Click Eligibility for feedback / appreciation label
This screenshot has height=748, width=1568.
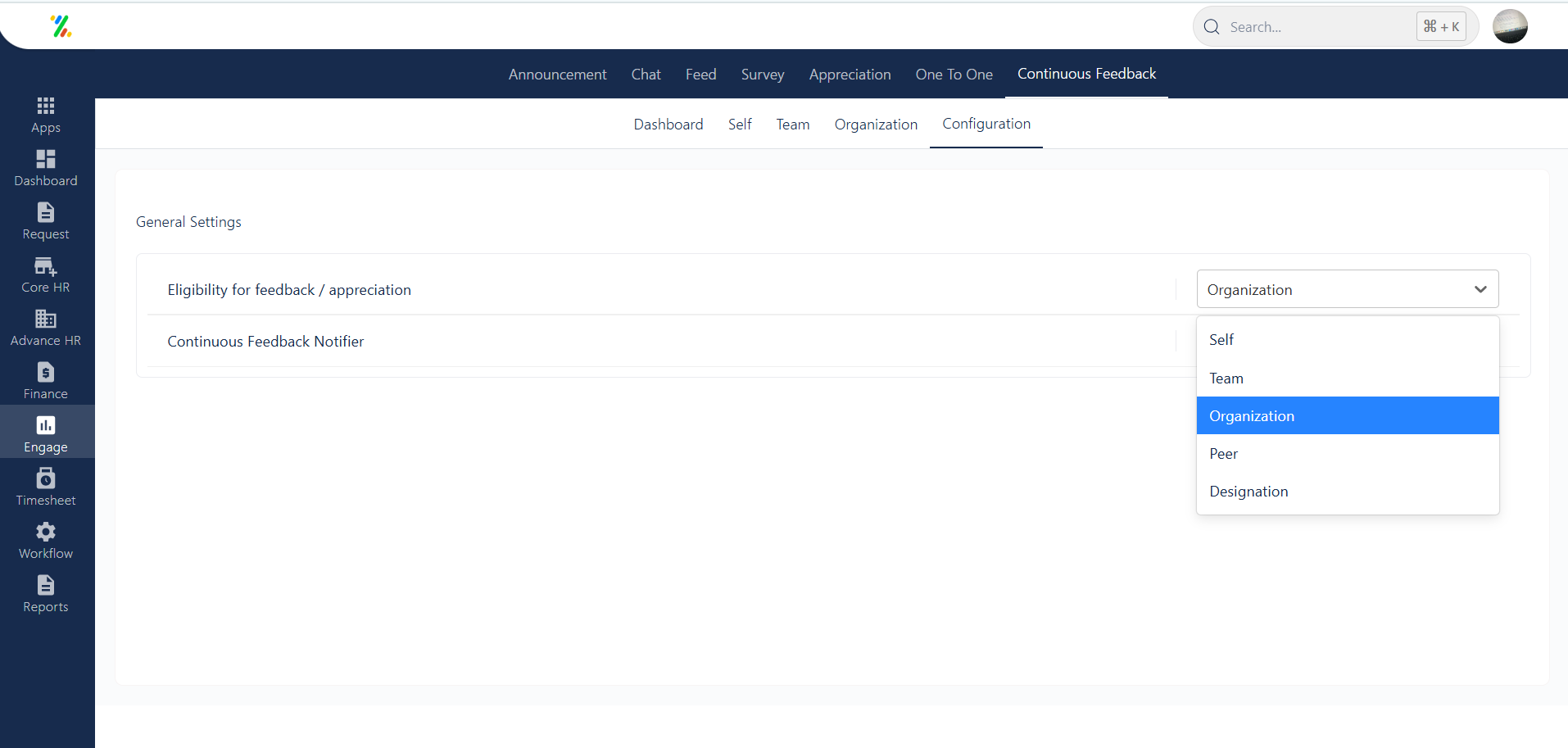click(x=289, y=290)
